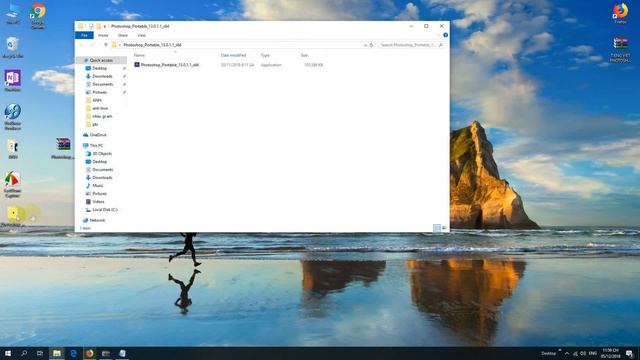Image resolution: width=640 pixels, height=360 pixels.
Task: Select OneDrive in navigation pane
Action: 98,135
